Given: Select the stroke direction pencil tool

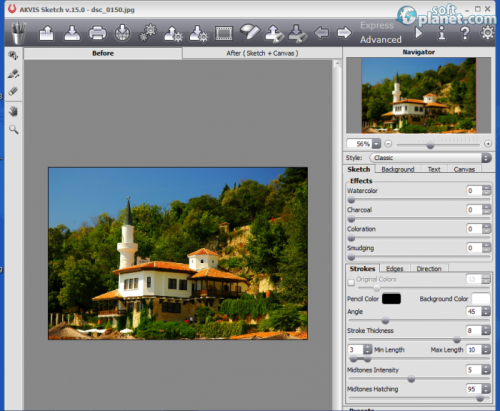Looking at the screenshot, I should [13, 74].
